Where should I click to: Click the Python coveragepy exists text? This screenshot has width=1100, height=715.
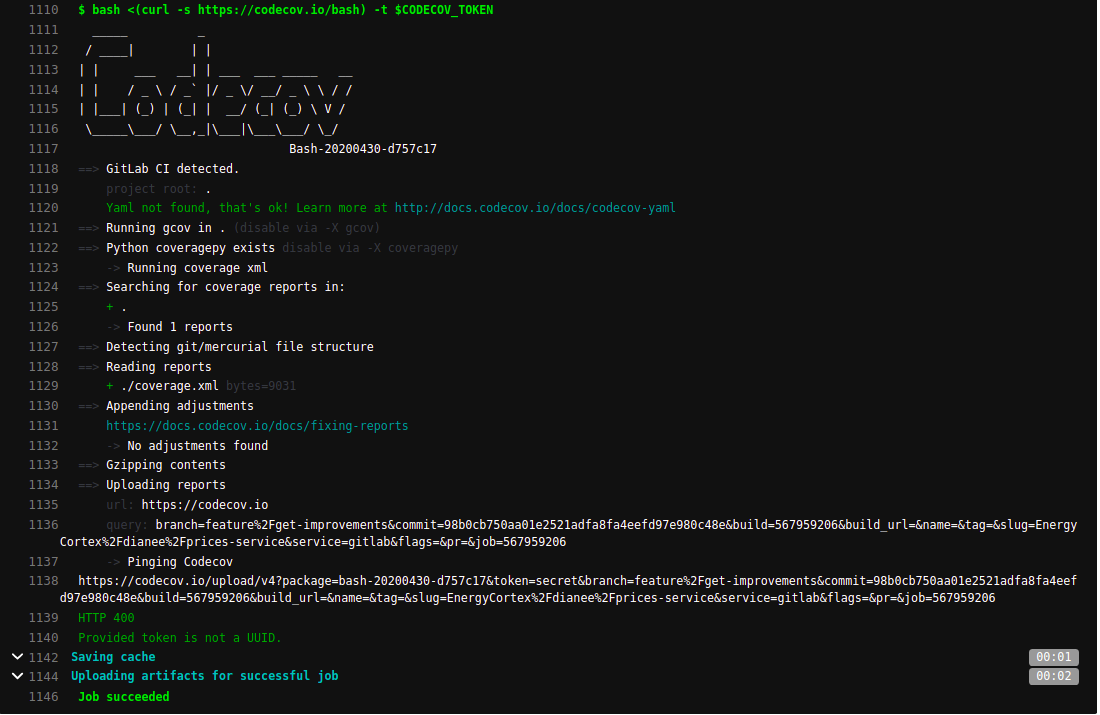click(x=190, y=248)
